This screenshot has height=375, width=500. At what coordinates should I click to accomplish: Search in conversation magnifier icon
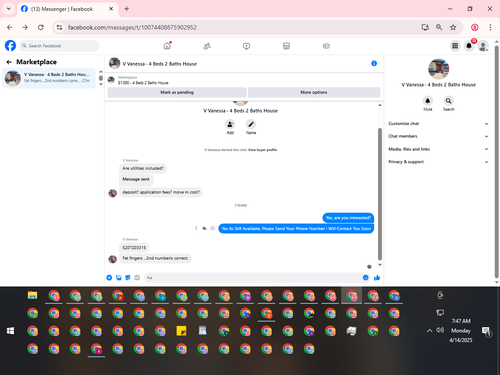click(449, 101)
